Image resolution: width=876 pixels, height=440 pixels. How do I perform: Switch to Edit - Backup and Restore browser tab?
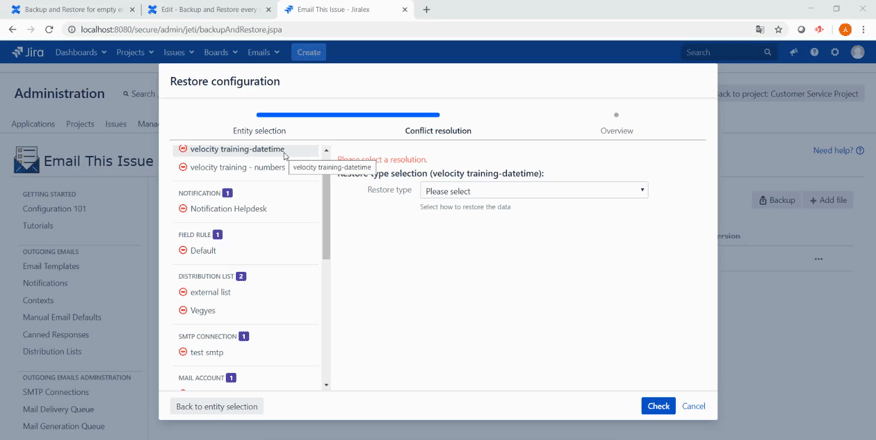[210, 9]
